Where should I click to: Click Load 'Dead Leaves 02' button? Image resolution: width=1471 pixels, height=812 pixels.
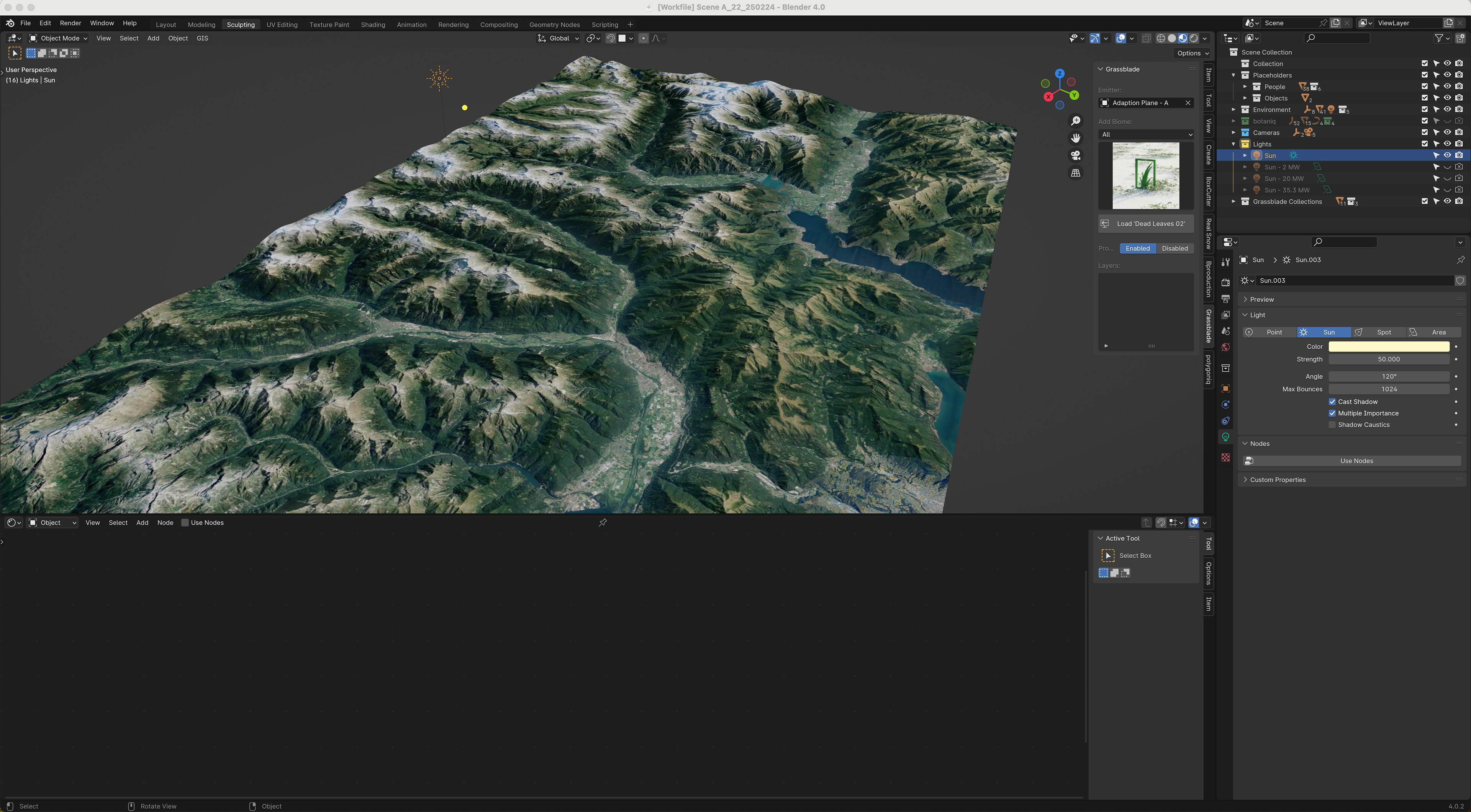pos(1145,224)
